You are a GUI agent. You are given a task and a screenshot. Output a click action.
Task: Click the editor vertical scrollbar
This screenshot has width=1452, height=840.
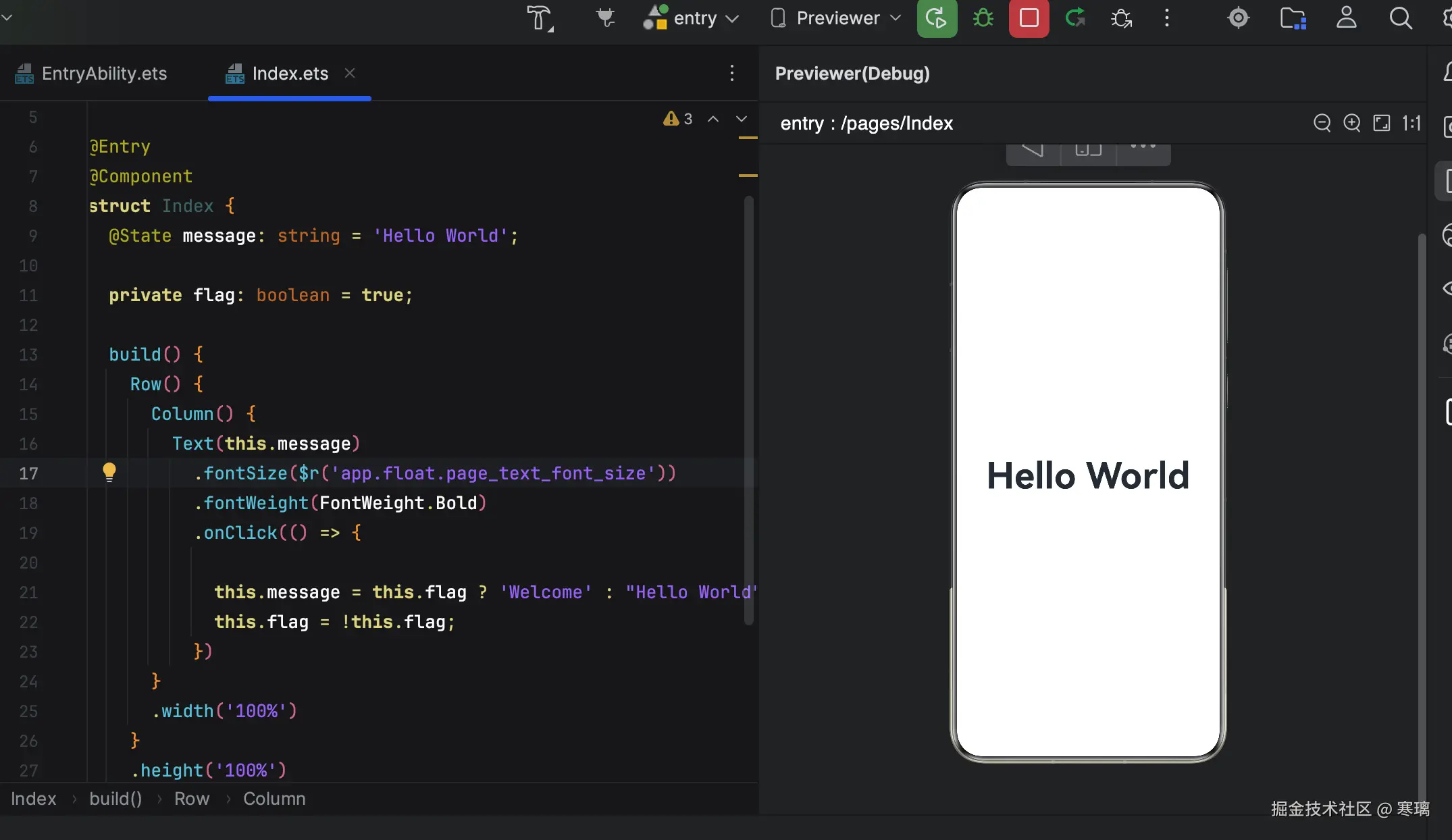click(x=748, y=409)
